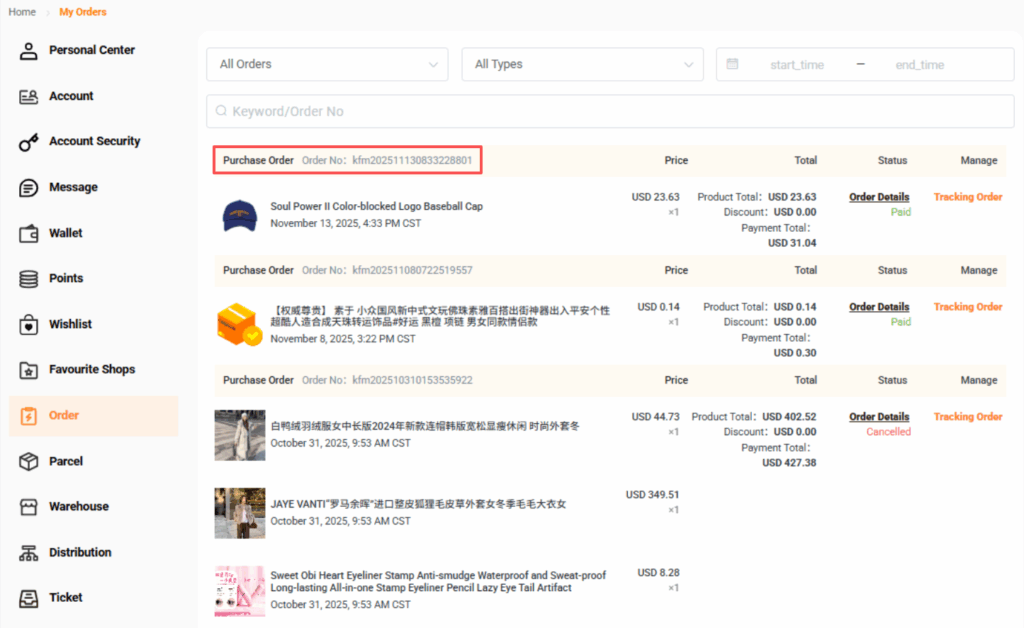The image size is (1024, 628).
Task: Select the Distribution menu item
Action: coord(80,552)
